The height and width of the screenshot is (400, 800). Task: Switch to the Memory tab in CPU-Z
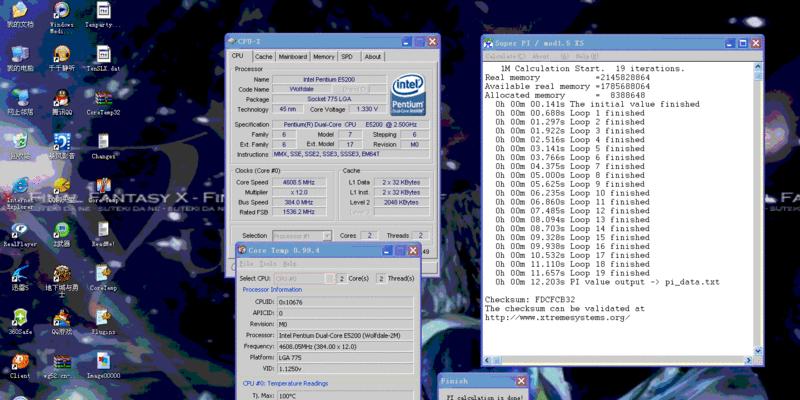pos(324,57)
